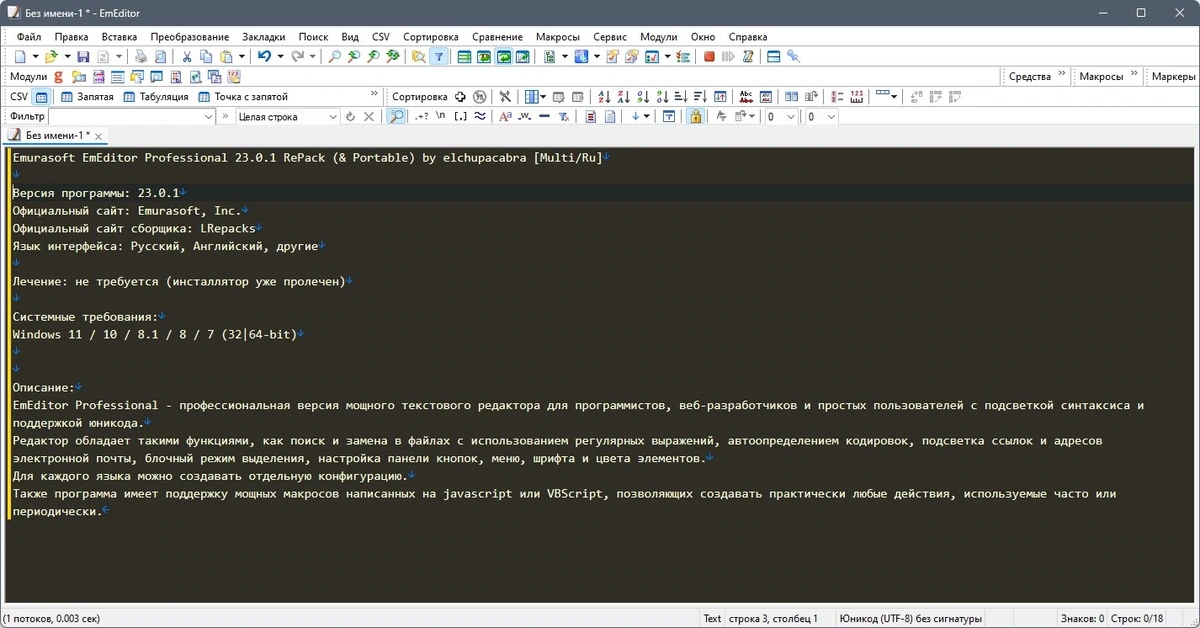Toggle the padlock lock button in filter bar

pos(696,117)
